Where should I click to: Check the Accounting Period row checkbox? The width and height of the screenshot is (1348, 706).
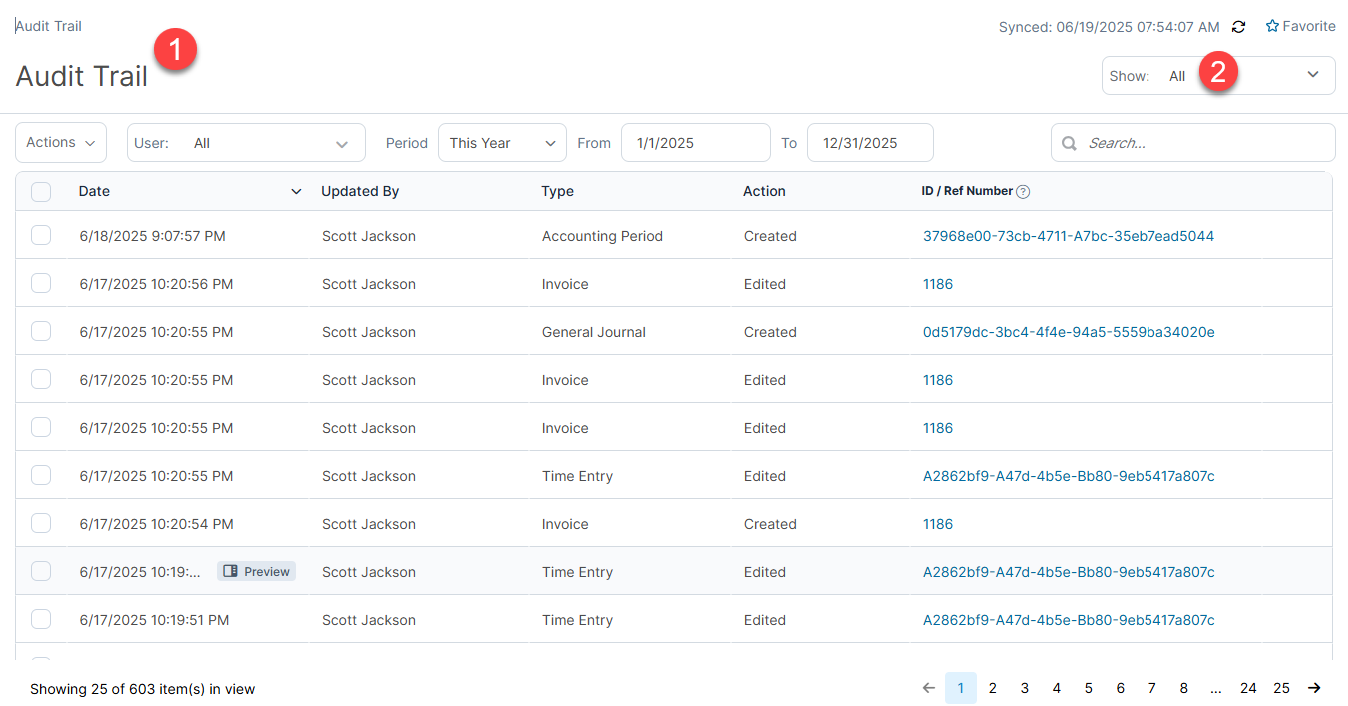pos(41,235)
